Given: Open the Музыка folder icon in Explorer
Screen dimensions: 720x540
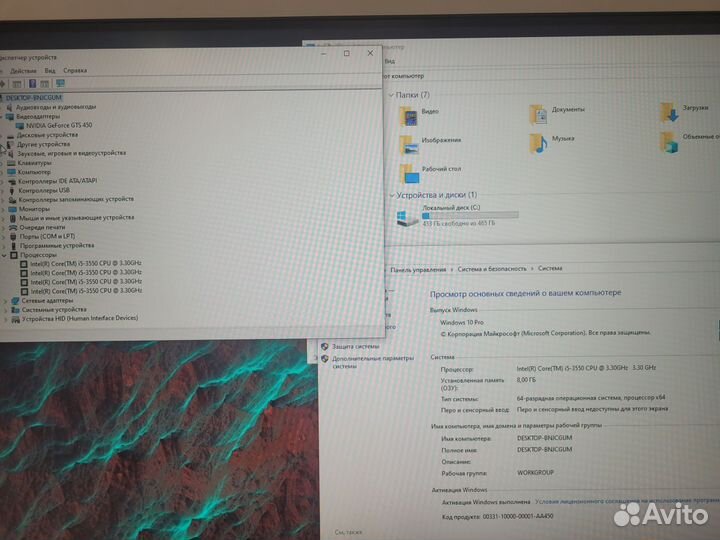Looking at the screenshot, I should (x=539, y=143).
